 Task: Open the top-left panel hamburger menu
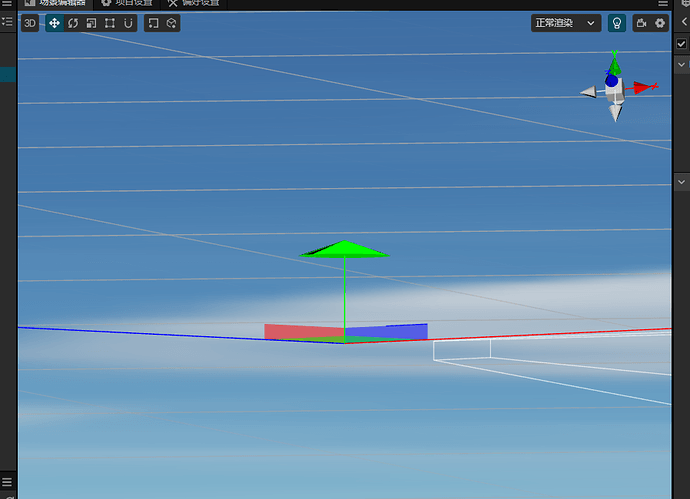pos(7,3)
